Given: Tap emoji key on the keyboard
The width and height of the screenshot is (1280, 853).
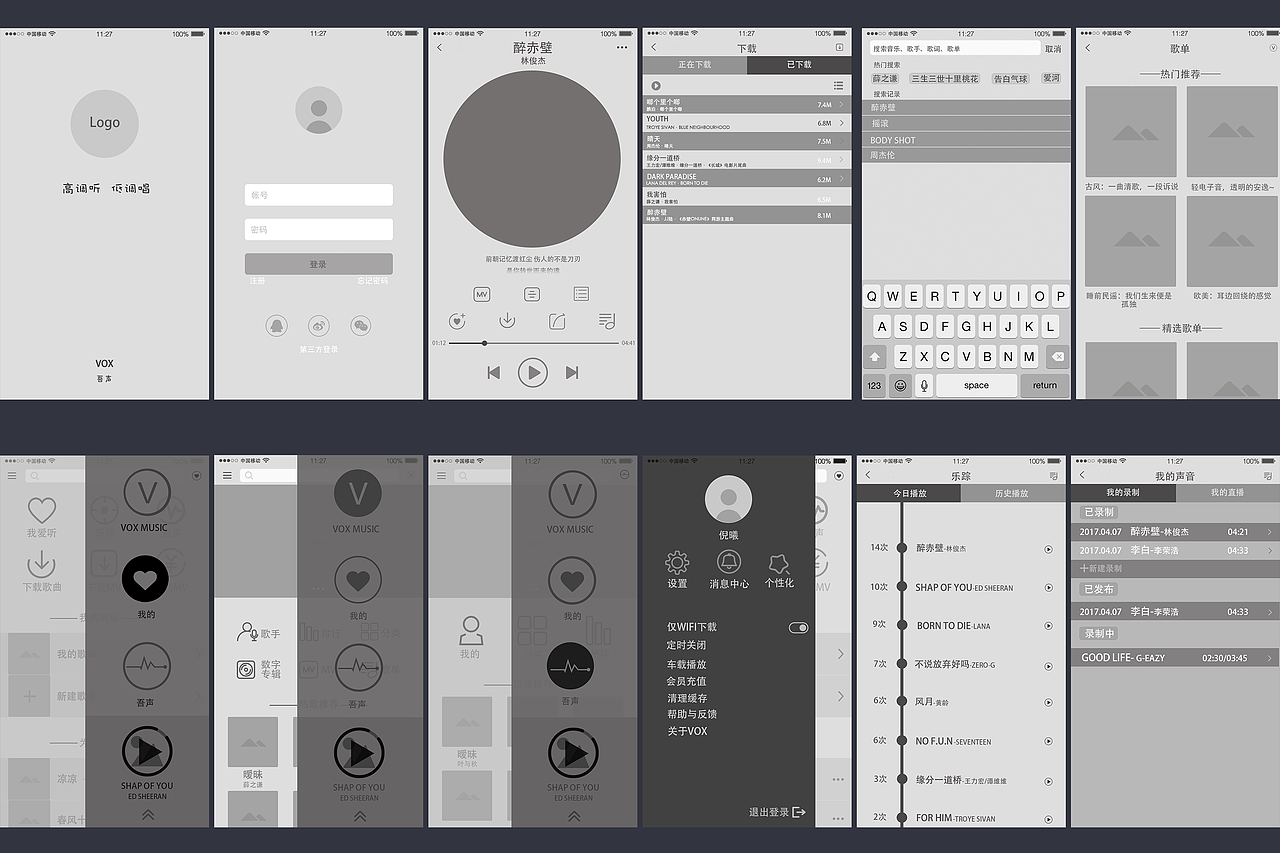Looking at the screenshot, I should click(x=900, y=385).
